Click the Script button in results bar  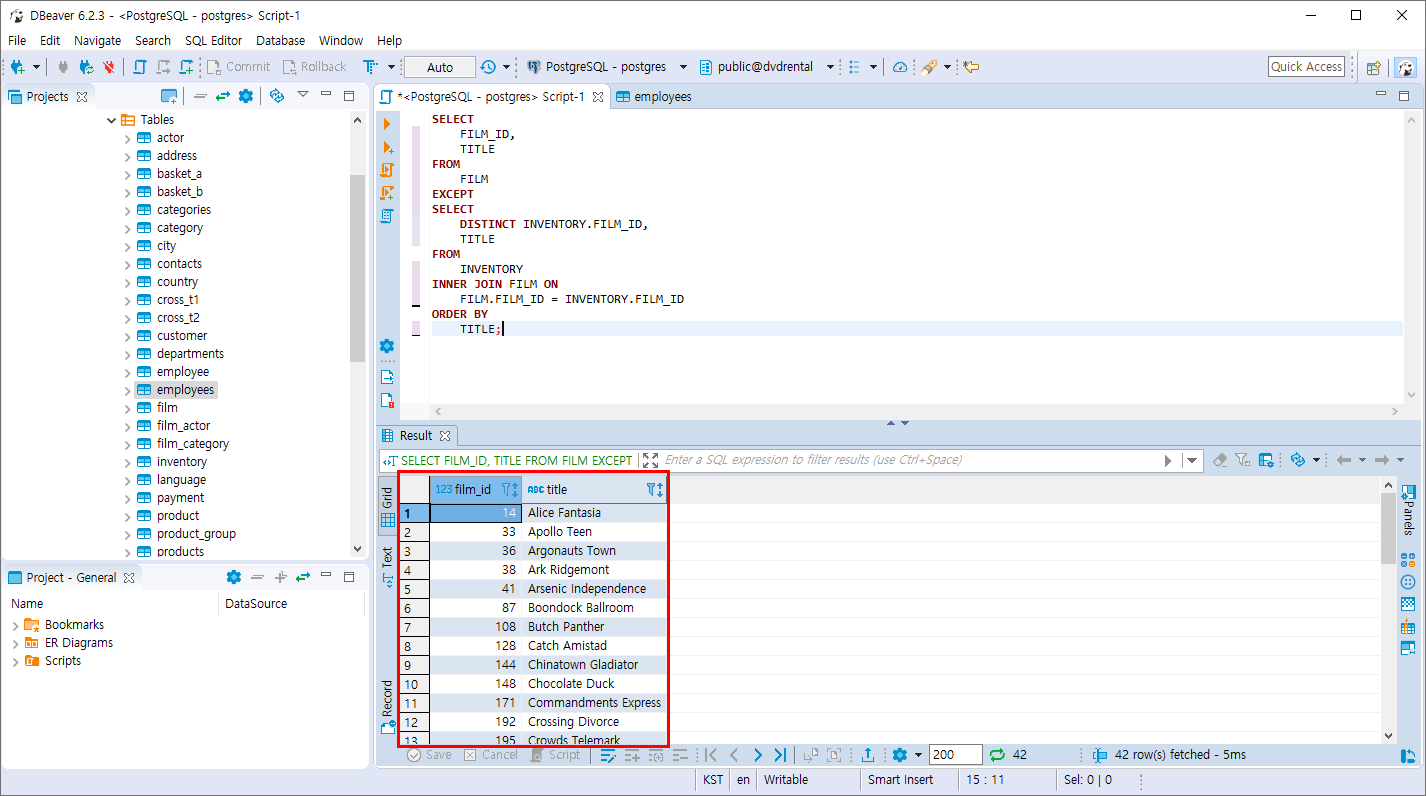(x=555, y=755)
